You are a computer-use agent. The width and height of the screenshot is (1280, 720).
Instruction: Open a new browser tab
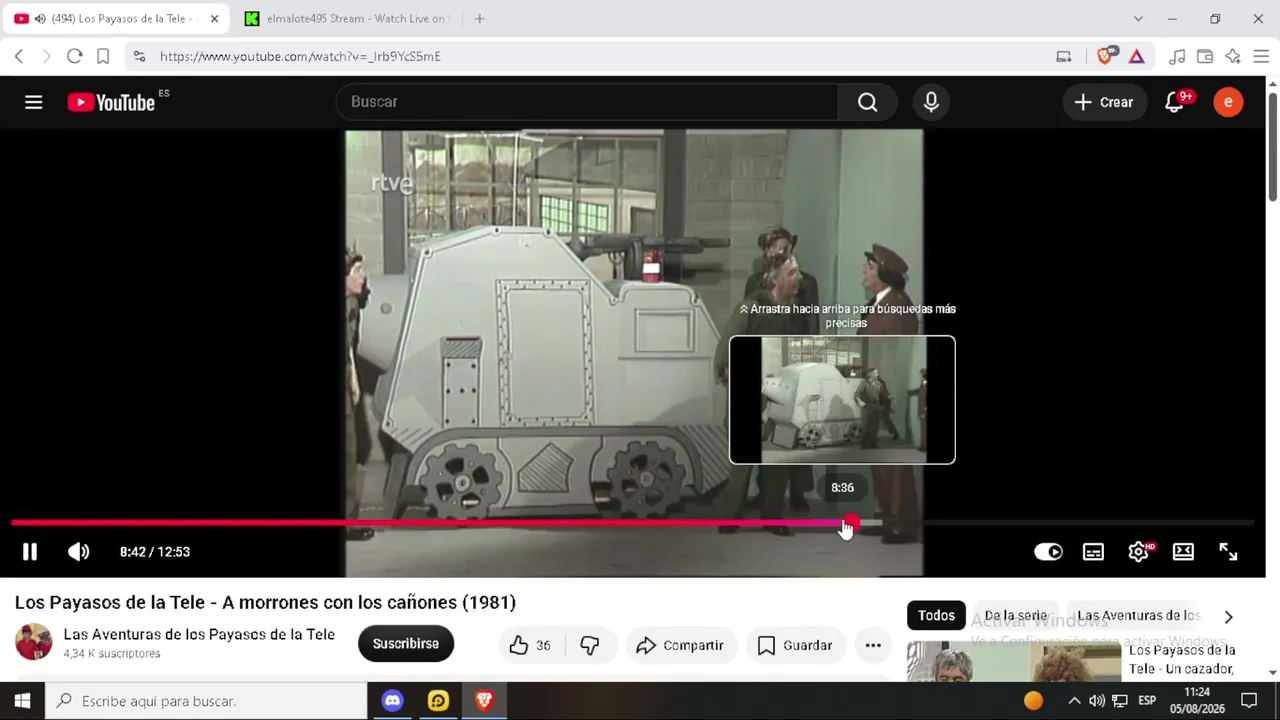pos(479,19)
